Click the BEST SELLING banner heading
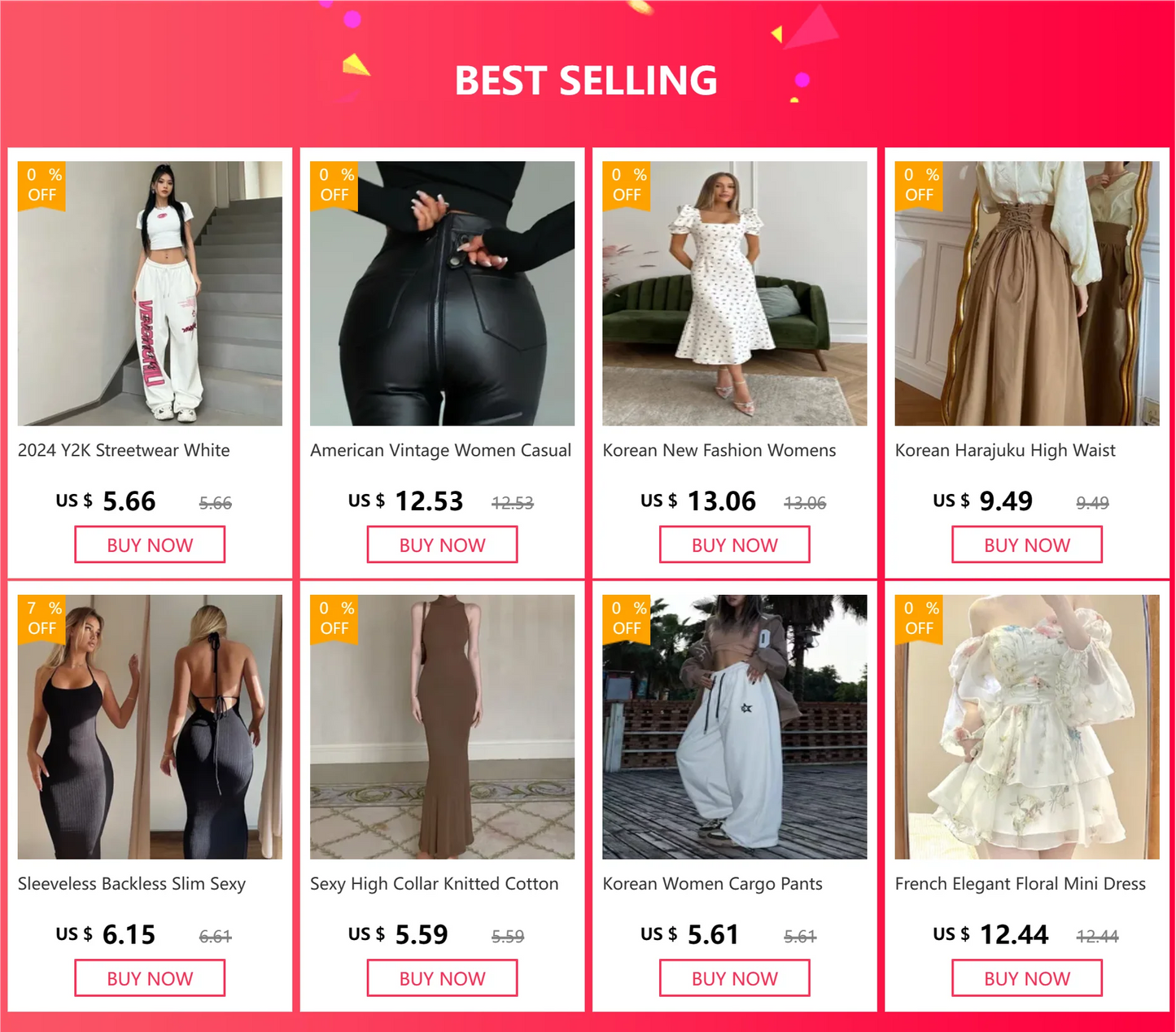The height and width of the screenshot is (1032, 1176). [586, 81]
